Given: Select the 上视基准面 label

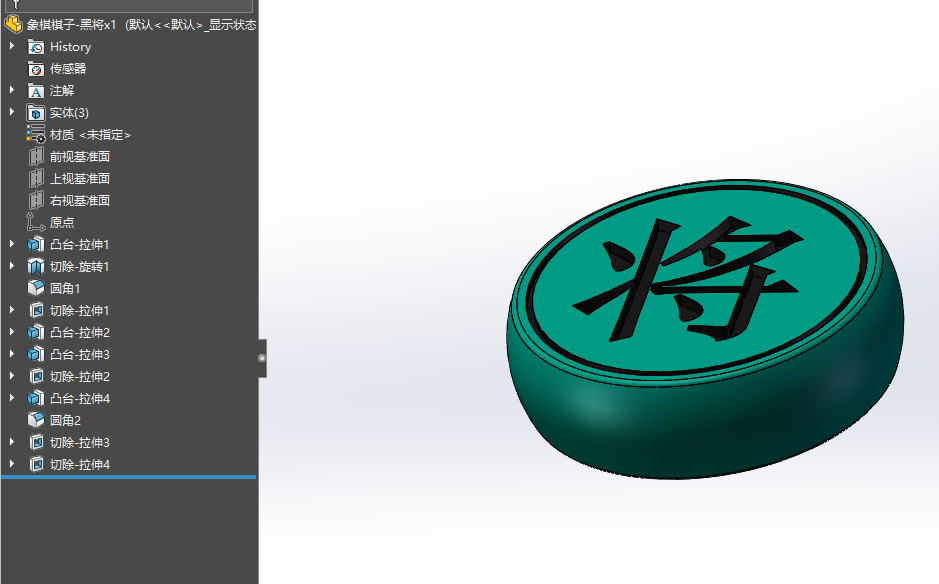Looking at the screenshot, I should (x=80, y=178).
